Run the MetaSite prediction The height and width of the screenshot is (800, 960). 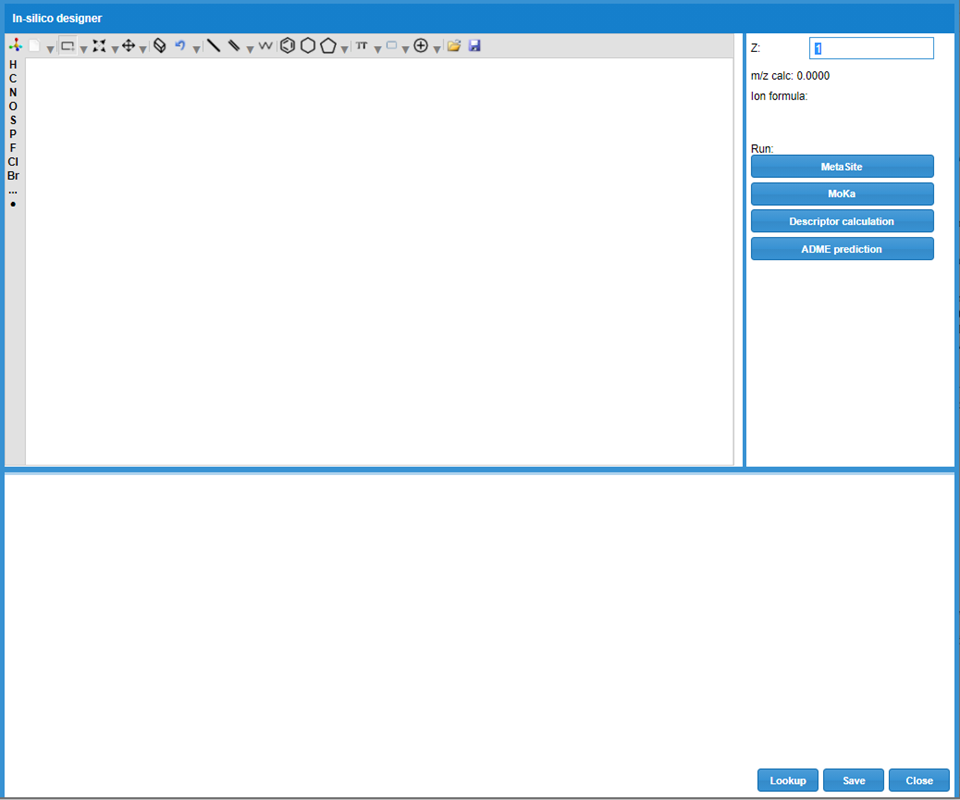point(841,166)
